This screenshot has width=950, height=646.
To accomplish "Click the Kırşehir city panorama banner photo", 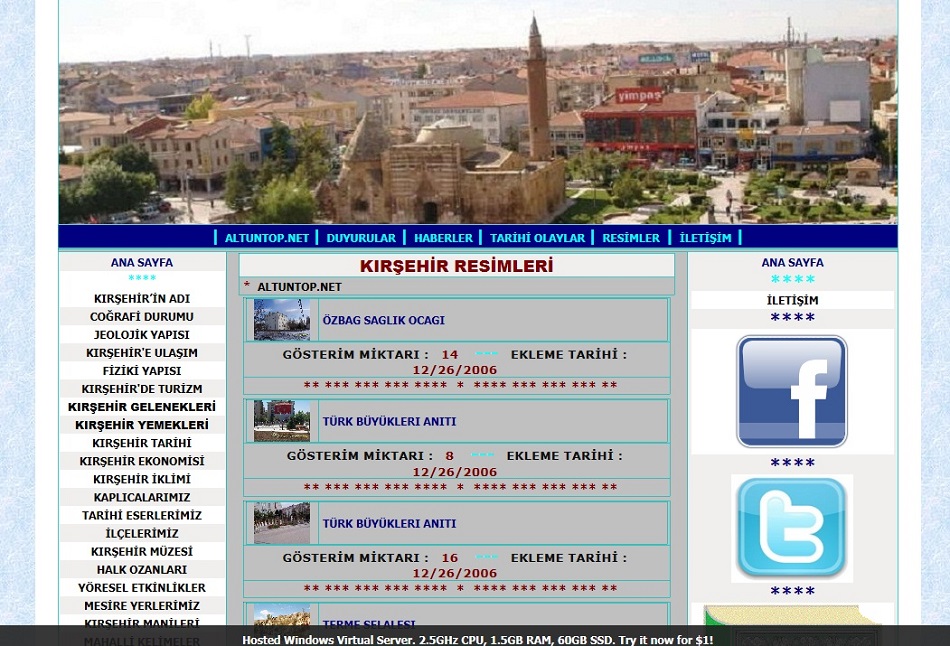I will tap(478, 112).
